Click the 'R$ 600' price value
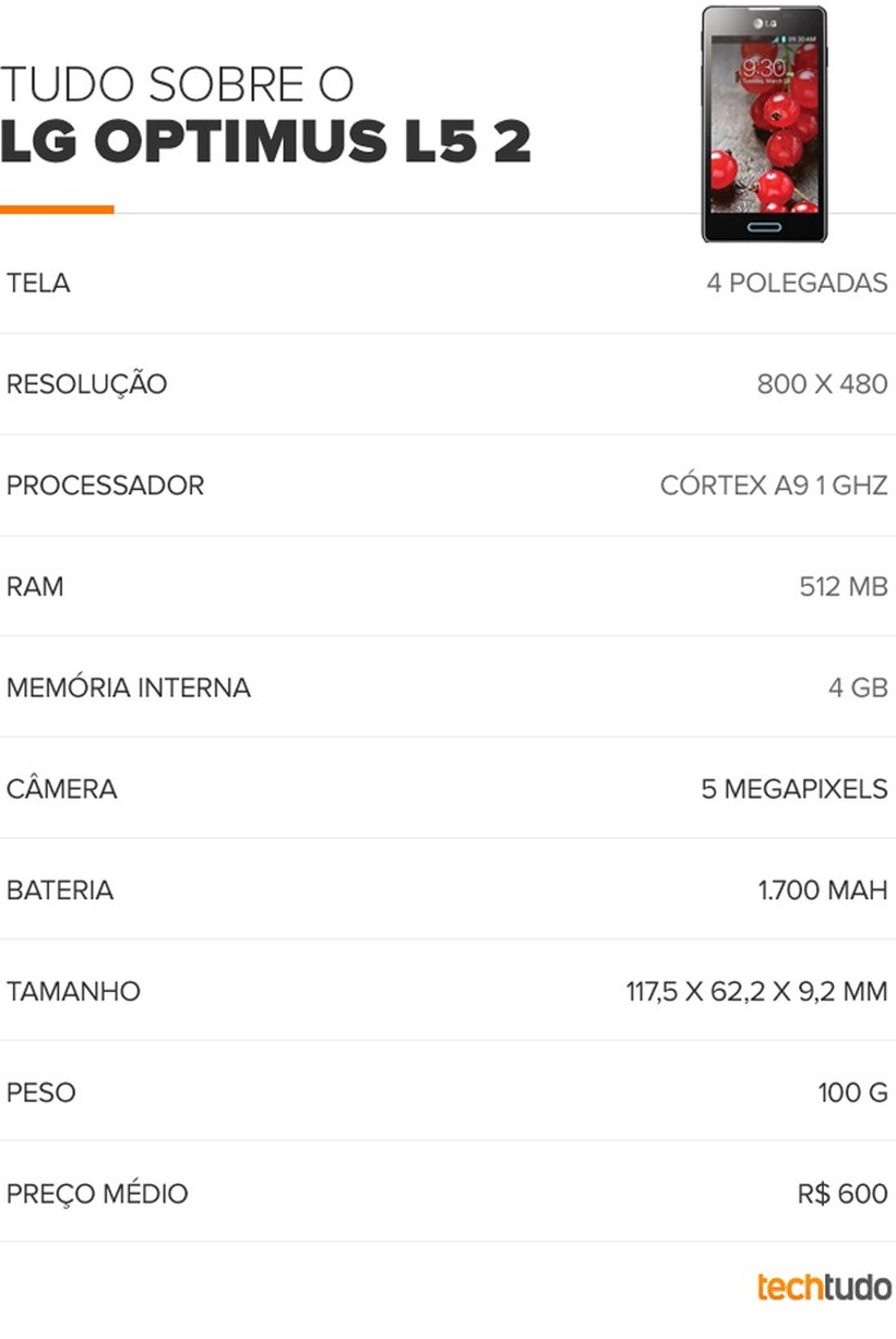Viewport: 896px width, 1339px height. point(841,1193)
